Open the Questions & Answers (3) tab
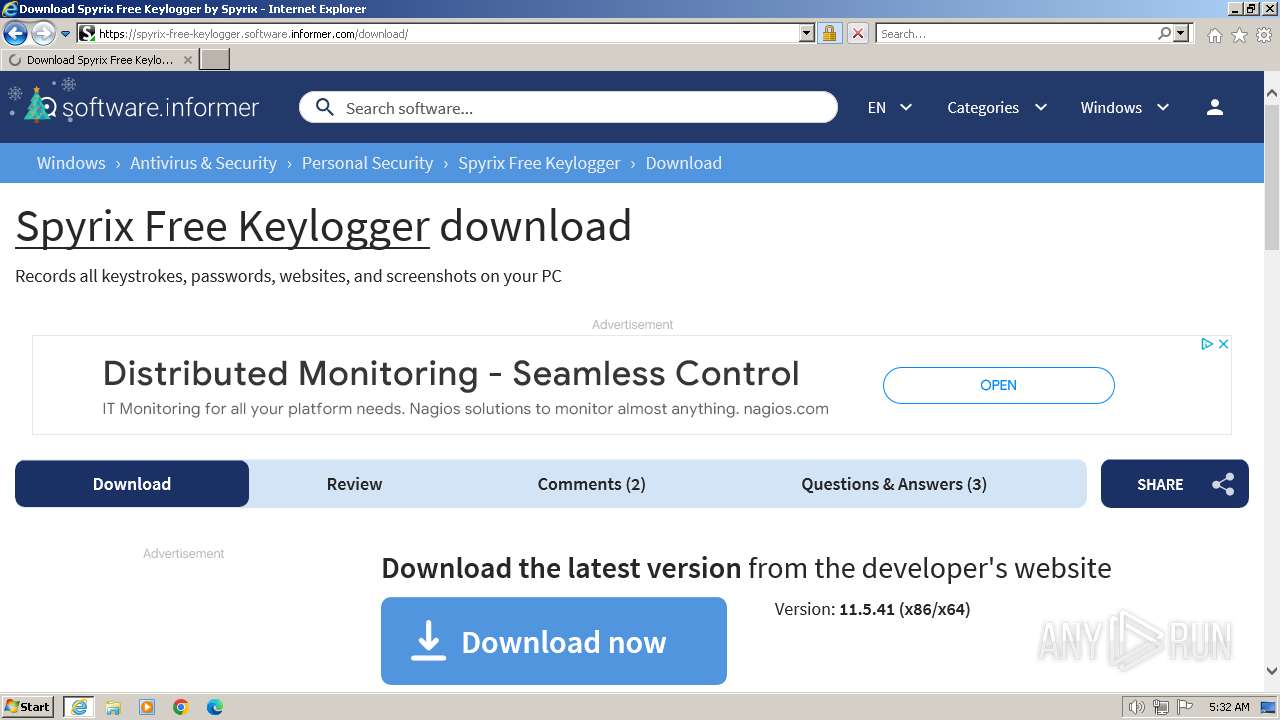 coord(894,484)
